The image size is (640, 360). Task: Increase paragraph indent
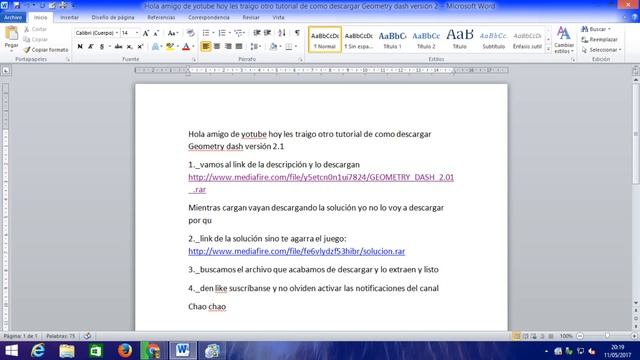267,33
